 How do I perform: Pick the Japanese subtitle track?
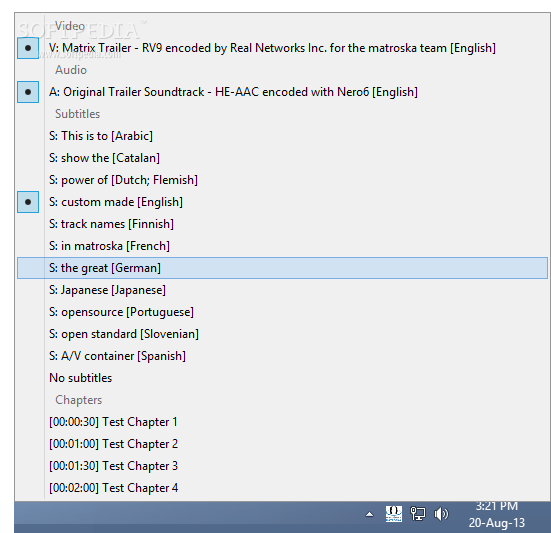[282, 290]
